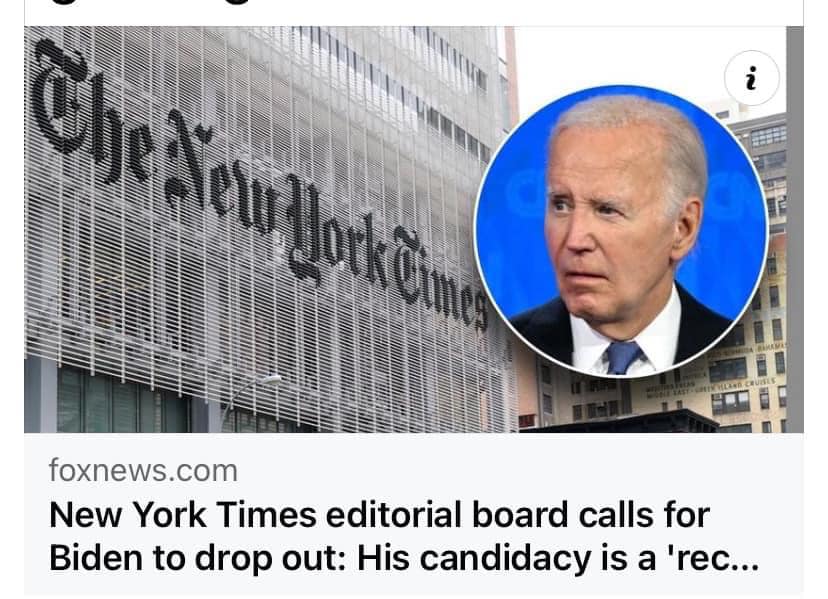
Task: Tap 'The New York Times' building sign
Action: [x=260, y=184]
